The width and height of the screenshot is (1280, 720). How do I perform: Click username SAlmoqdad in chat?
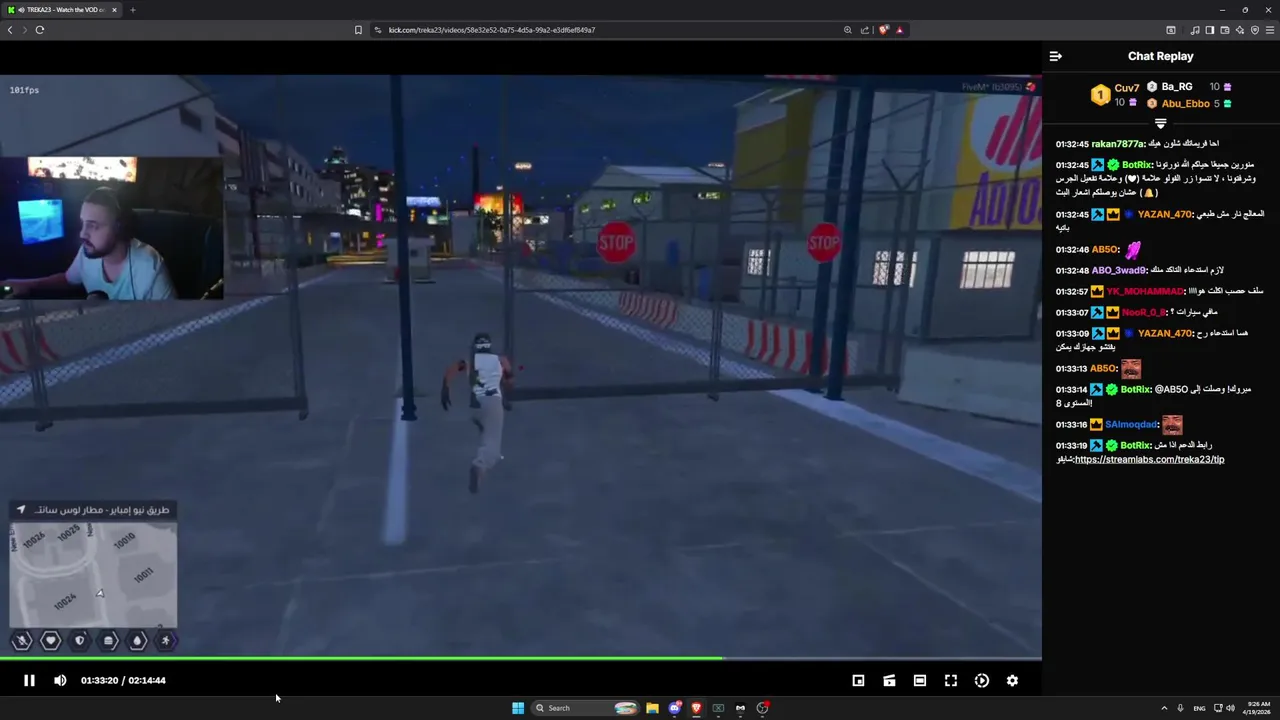click(1131, 424)
